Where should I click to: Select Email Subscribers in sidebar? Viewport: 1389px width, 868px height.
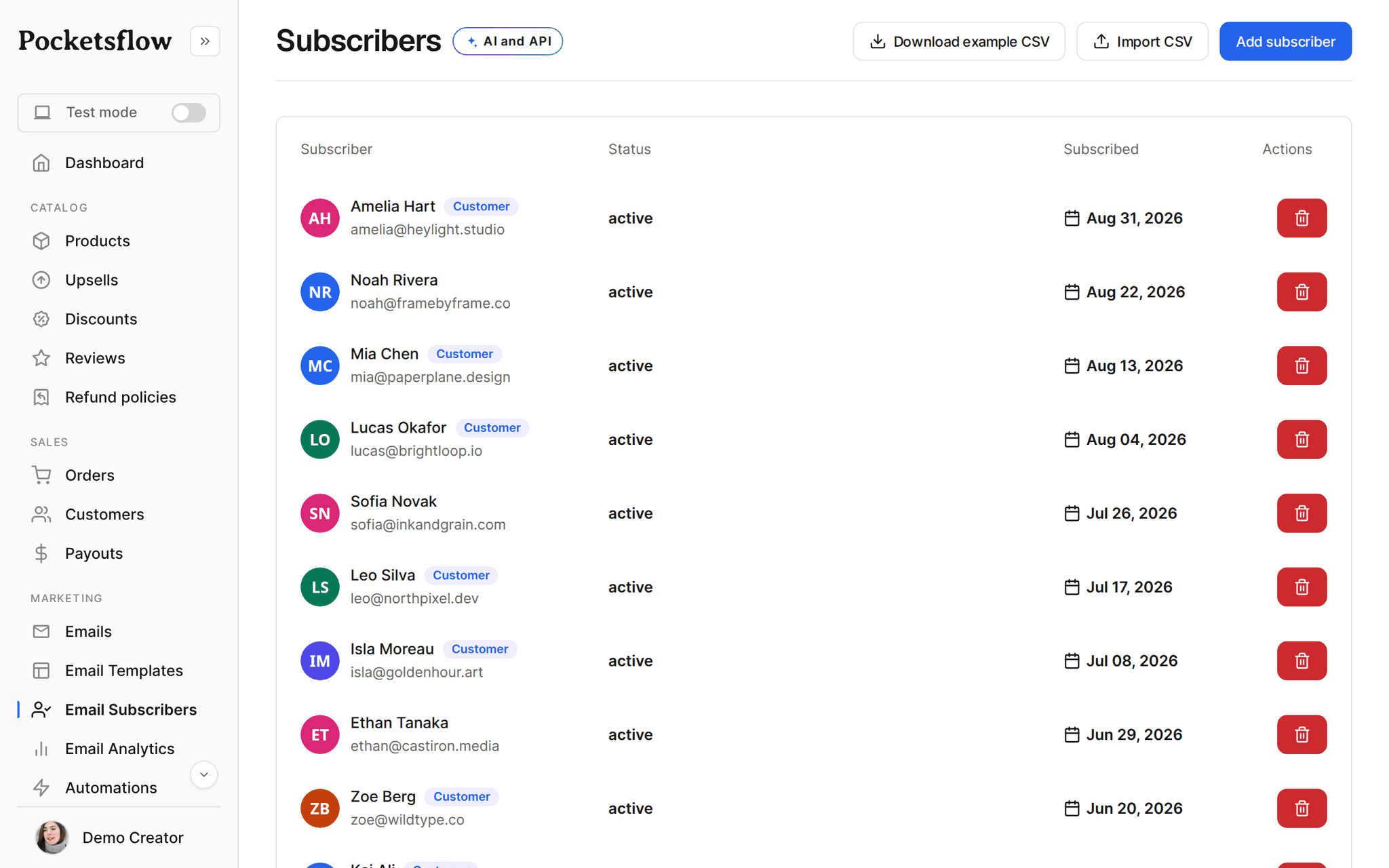point(119,709)
